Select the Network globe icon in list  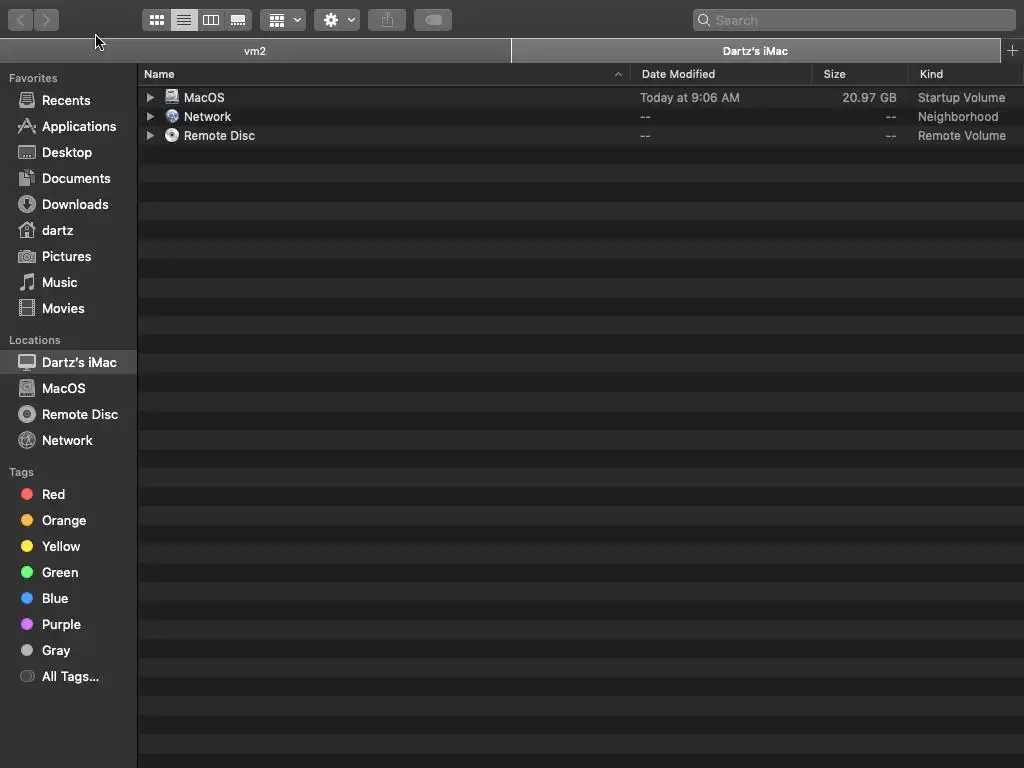click(x=172, y=116)
